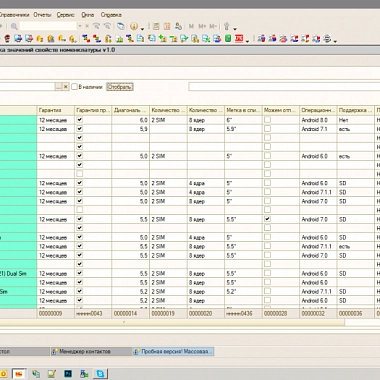Clear the filter field with its X button
Viewport: 380px width, 380px height.
point(66,87)
